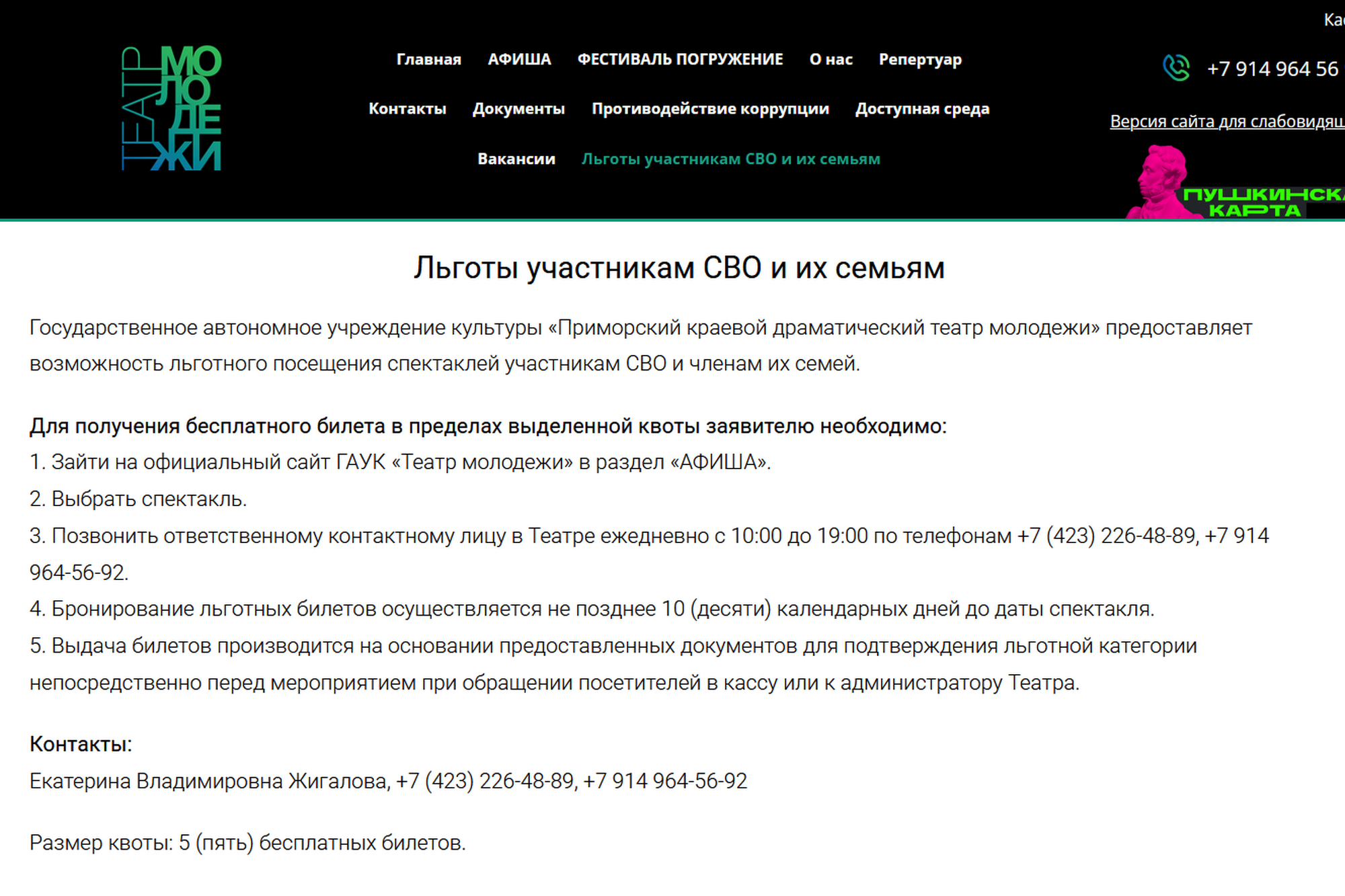This screenshot has height=896, width=1345.
Task: Navigate to Репертуар
Action: (920, 59)
